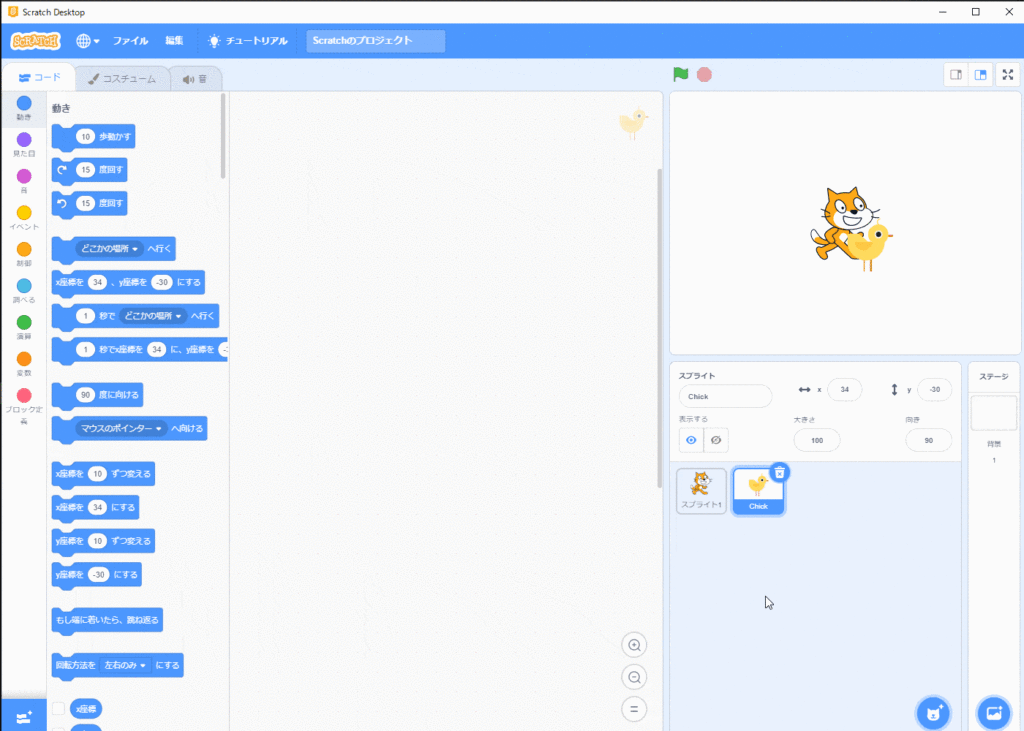Select the スプライト1 cat sprite thumbnail
The width and height of the screenshot is (1024, 731).
pos(701,491)
